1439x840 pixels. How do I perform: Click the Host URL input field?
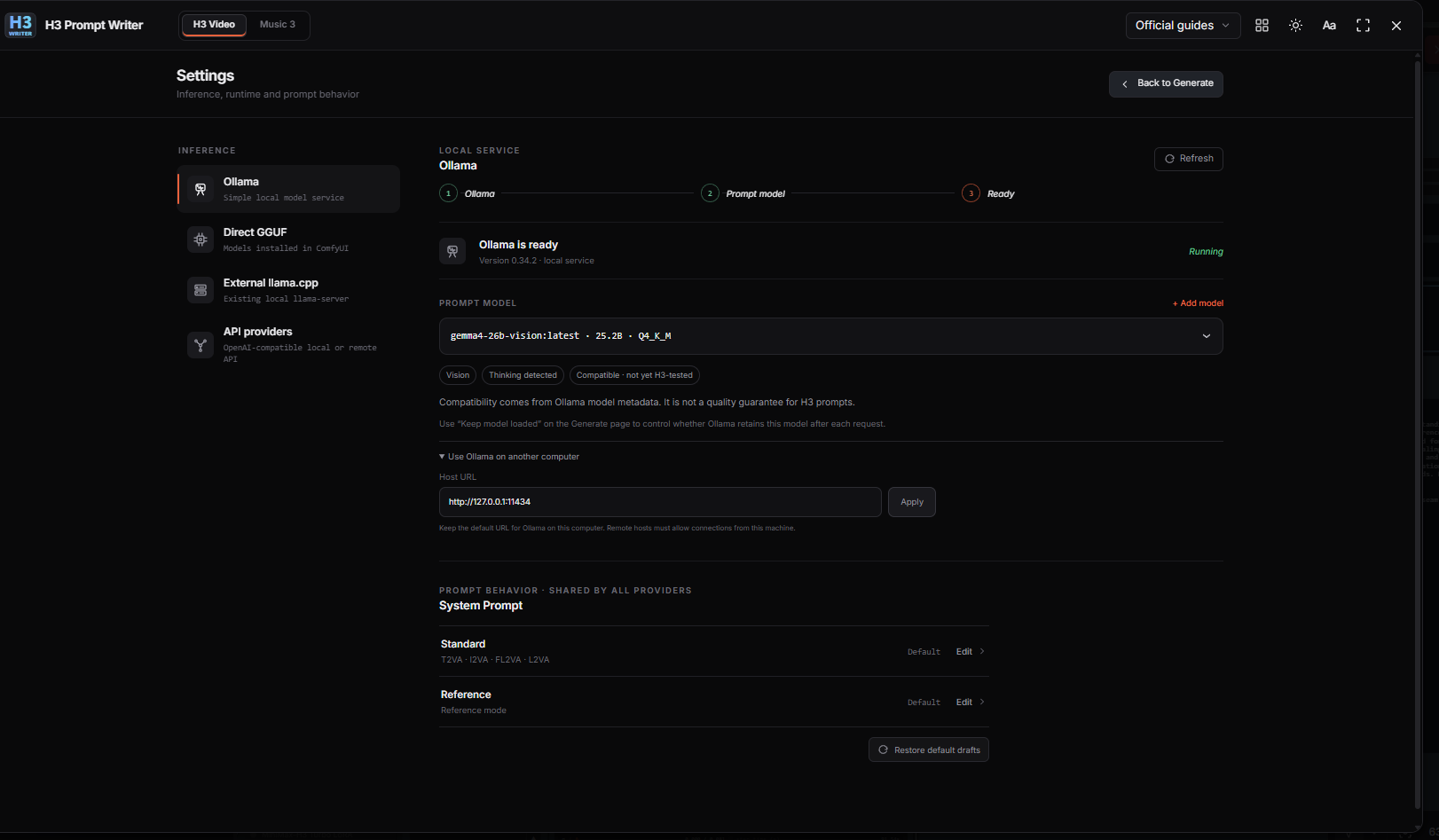(x=660, y=502)
